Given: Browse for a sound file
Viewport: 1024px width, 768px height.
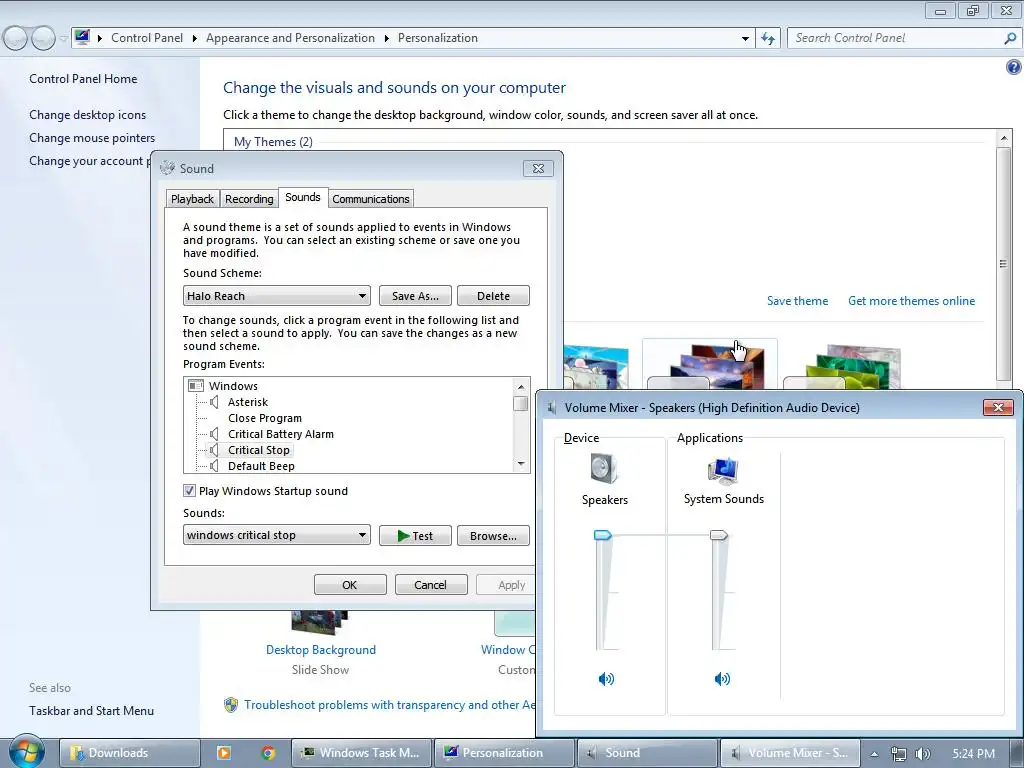Looking at the screenshot, I should tap(493, 536).
